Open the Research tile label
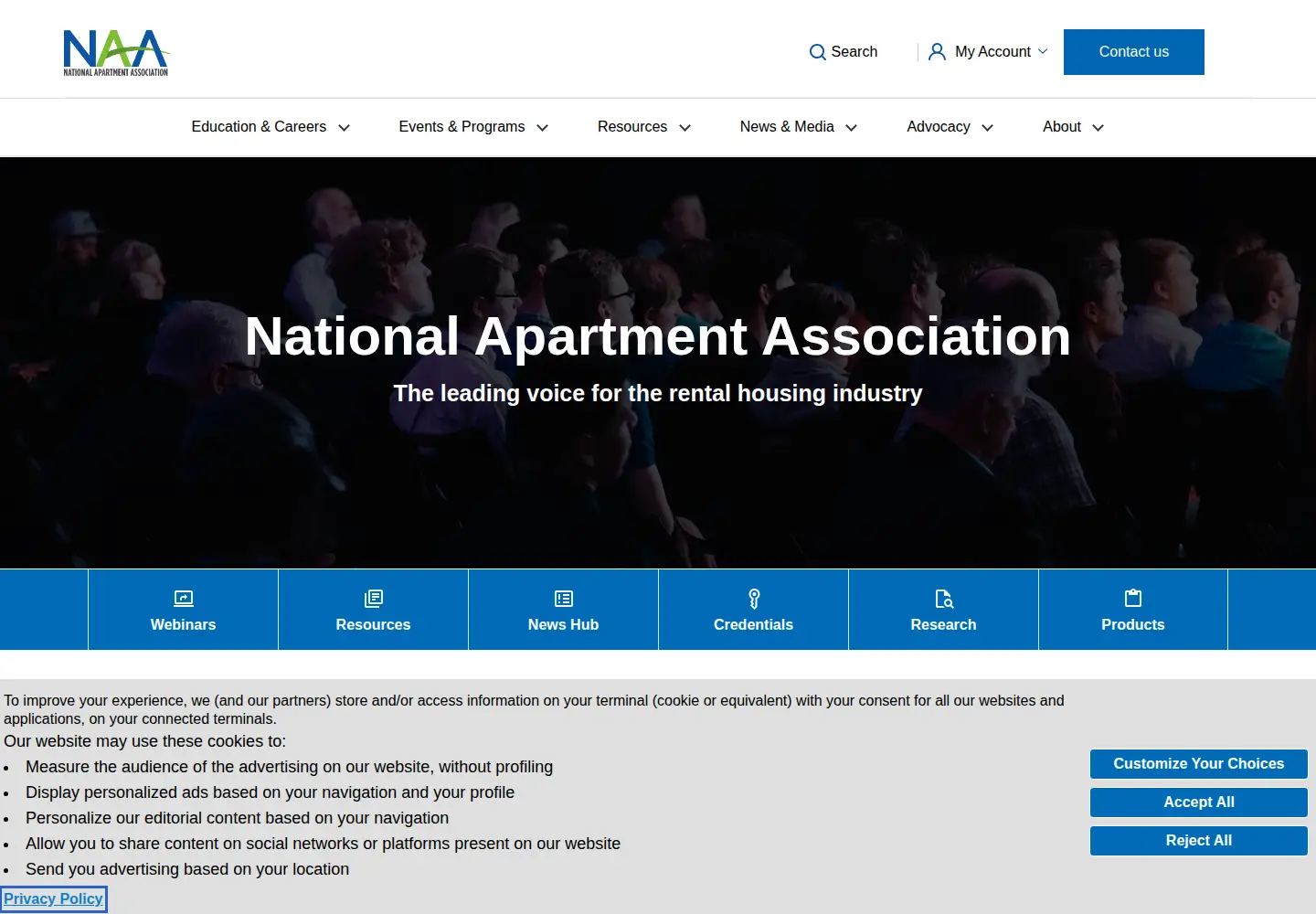Screen dimensions: 1316x914 (944, 625)
